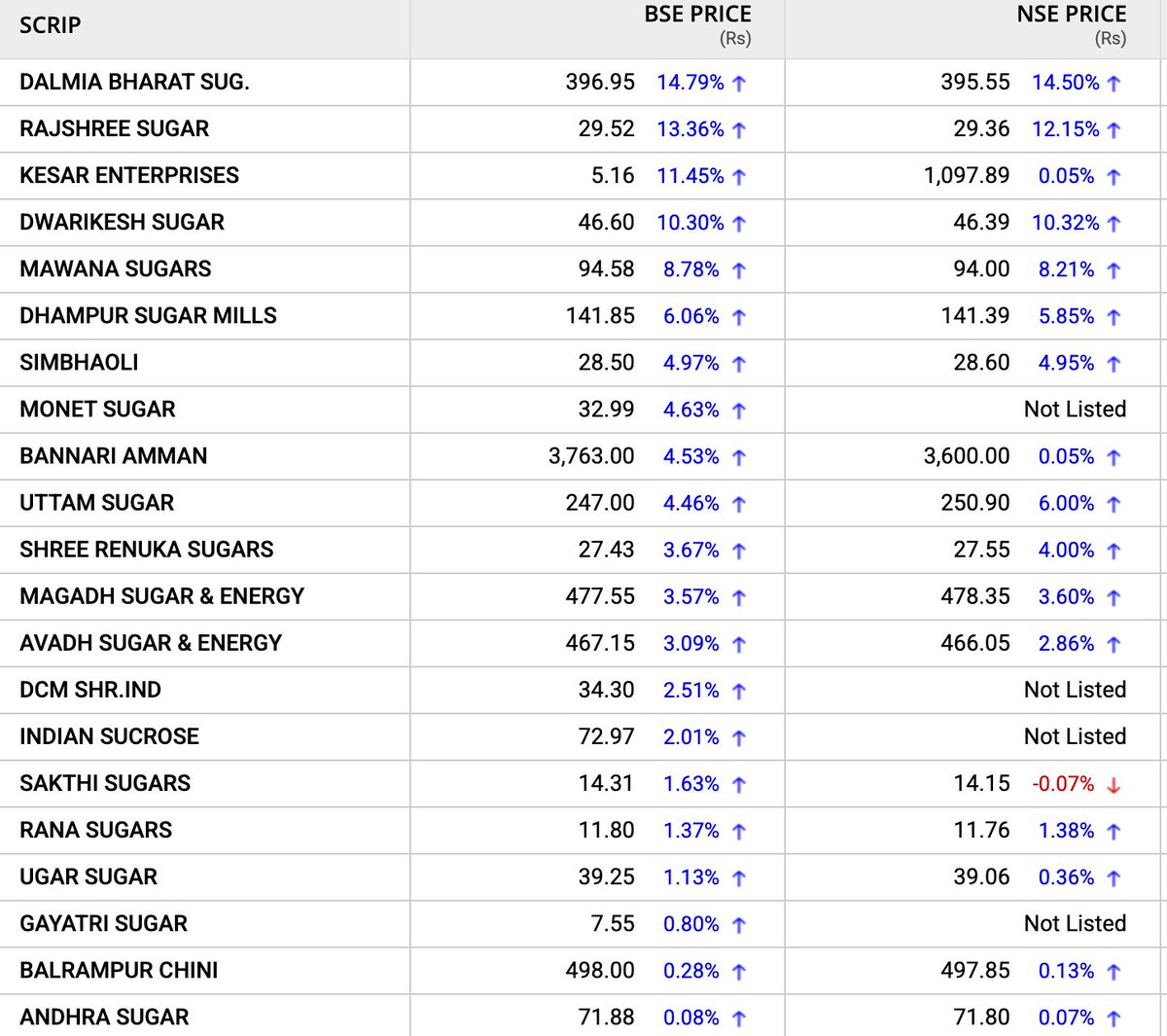Click NSE price 478.35 for Magadh Sugar

click(x=975, y=595)
